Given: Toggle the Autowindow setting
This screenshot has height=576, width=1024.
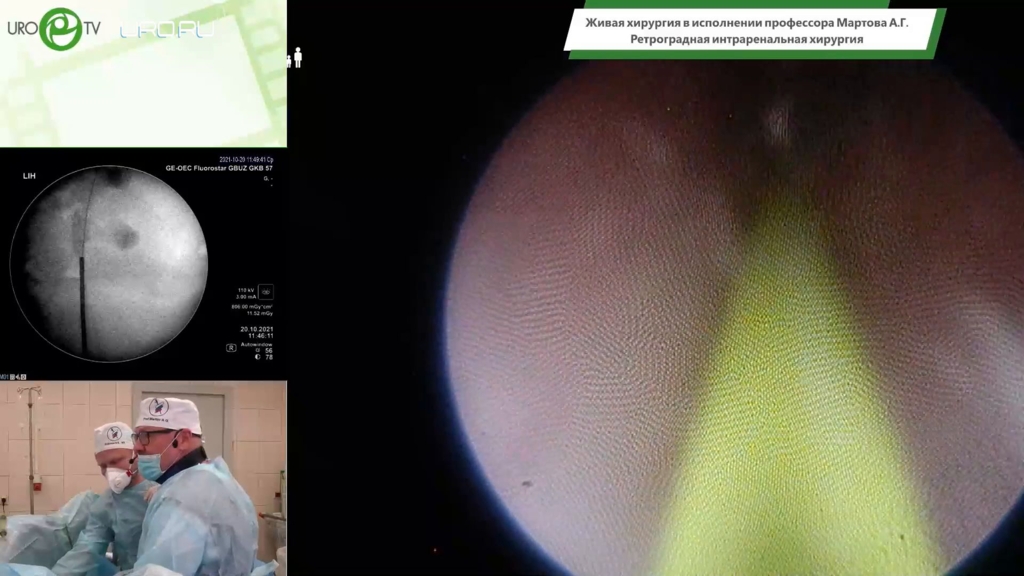Looking at the screenshot, I should pos(258,342).
